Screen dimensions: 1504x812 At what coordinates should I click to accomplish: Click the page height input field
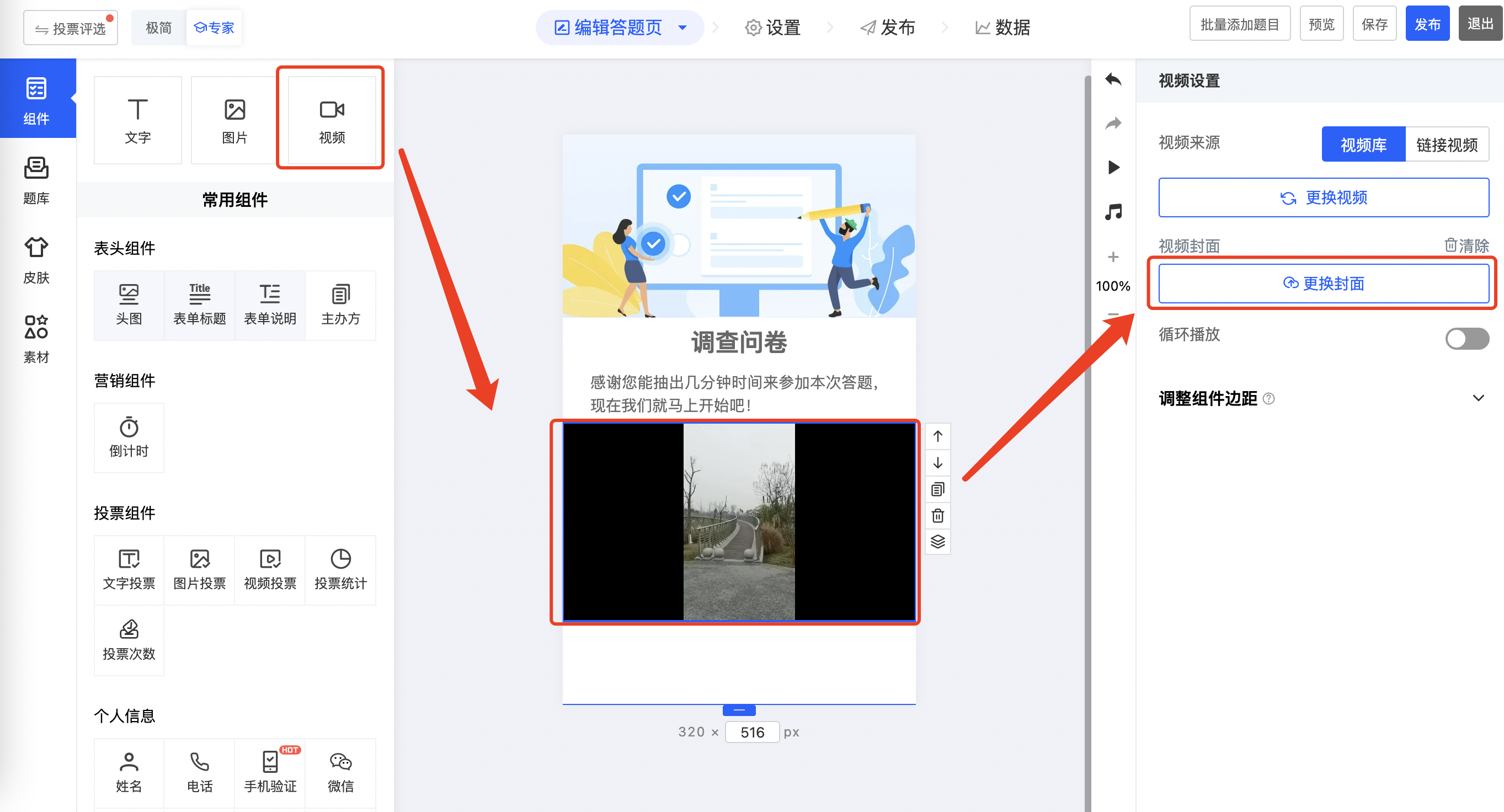[x=752, y=732]
